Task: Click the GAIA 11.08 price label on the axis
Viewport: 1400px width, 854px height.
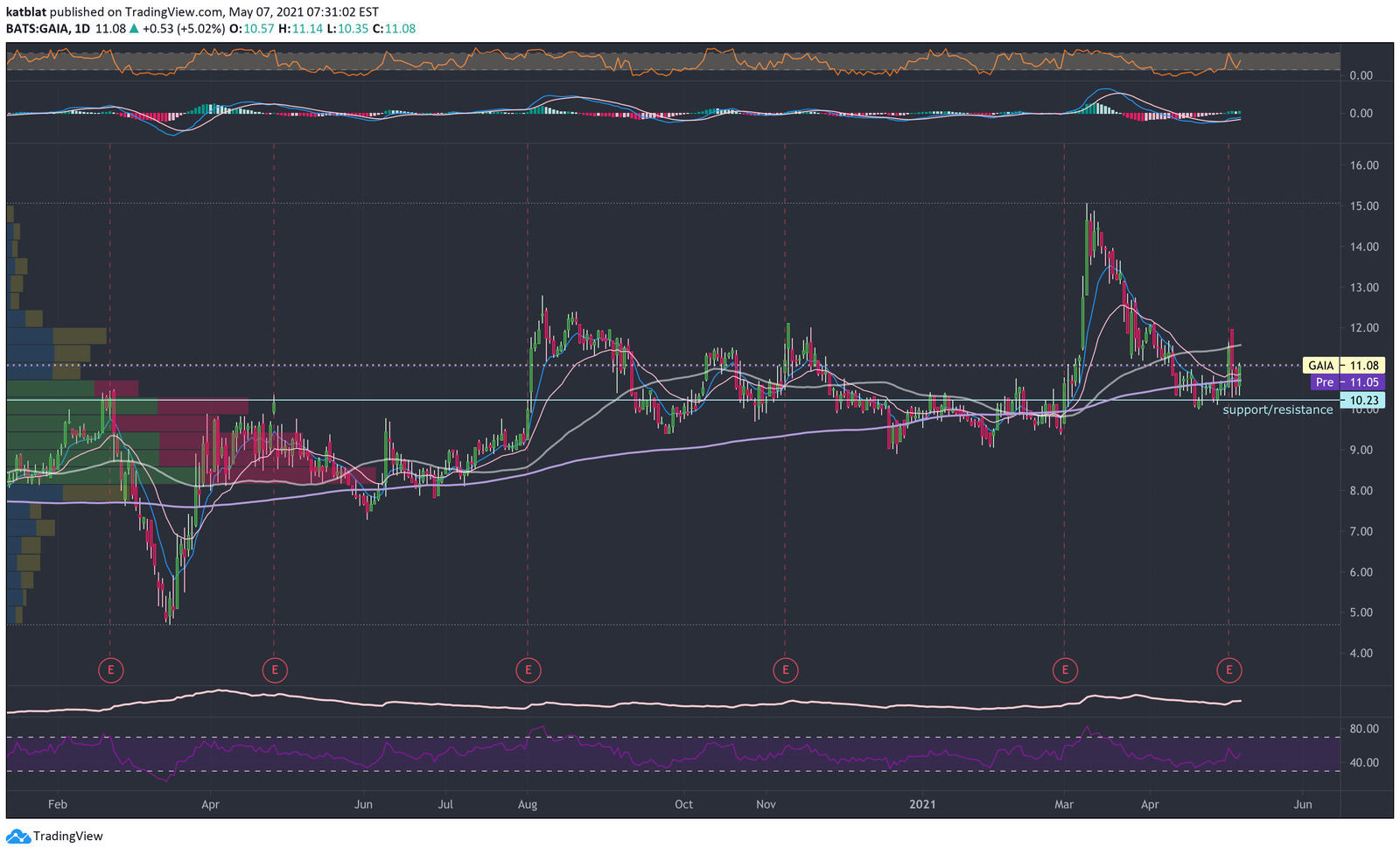Action: coord(1343,366)
